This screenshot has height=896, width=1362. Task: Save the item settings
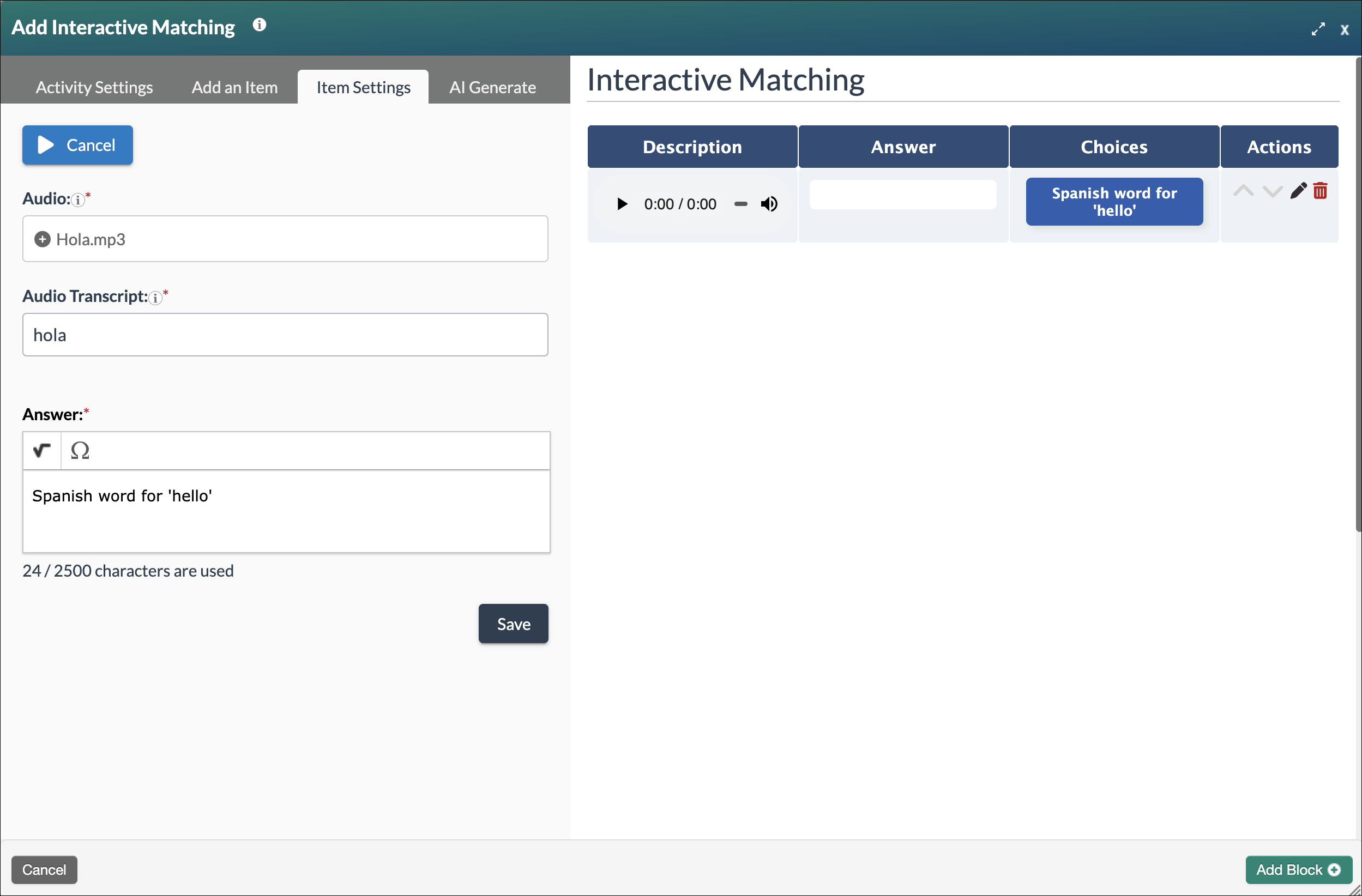click(513, 623)
